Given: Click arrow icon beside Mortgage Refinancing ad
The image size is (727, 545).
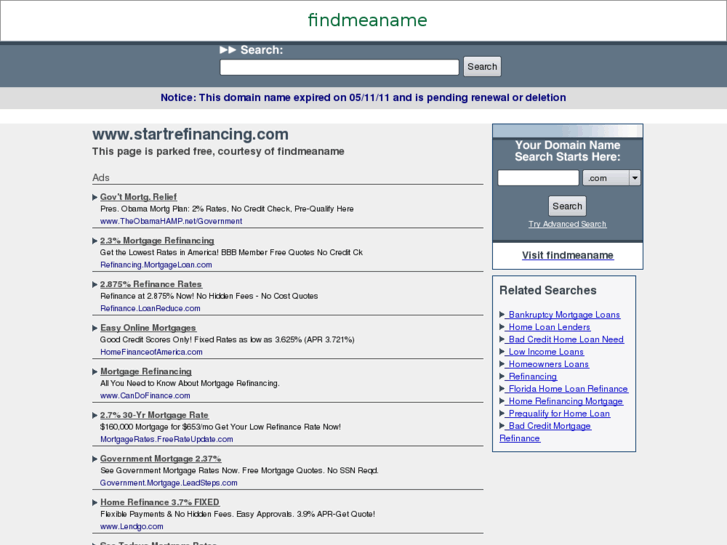Looking at the screenshot, I should (95, 372).
